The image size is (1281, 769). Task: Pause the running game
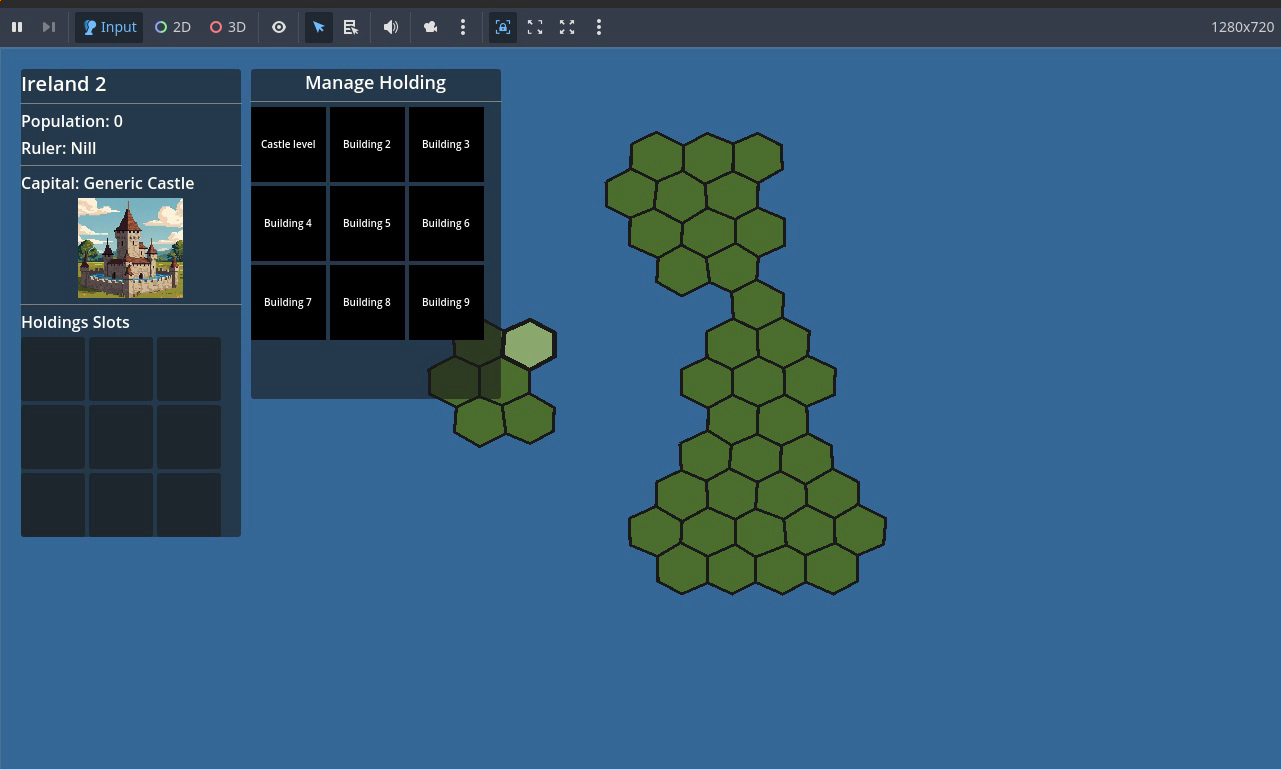point(17,27)
